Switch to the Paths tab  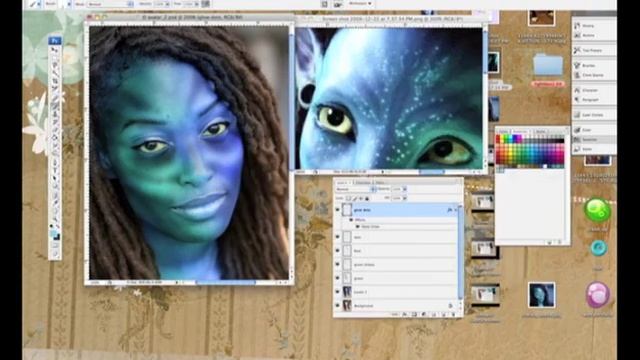tap(380, 182)
